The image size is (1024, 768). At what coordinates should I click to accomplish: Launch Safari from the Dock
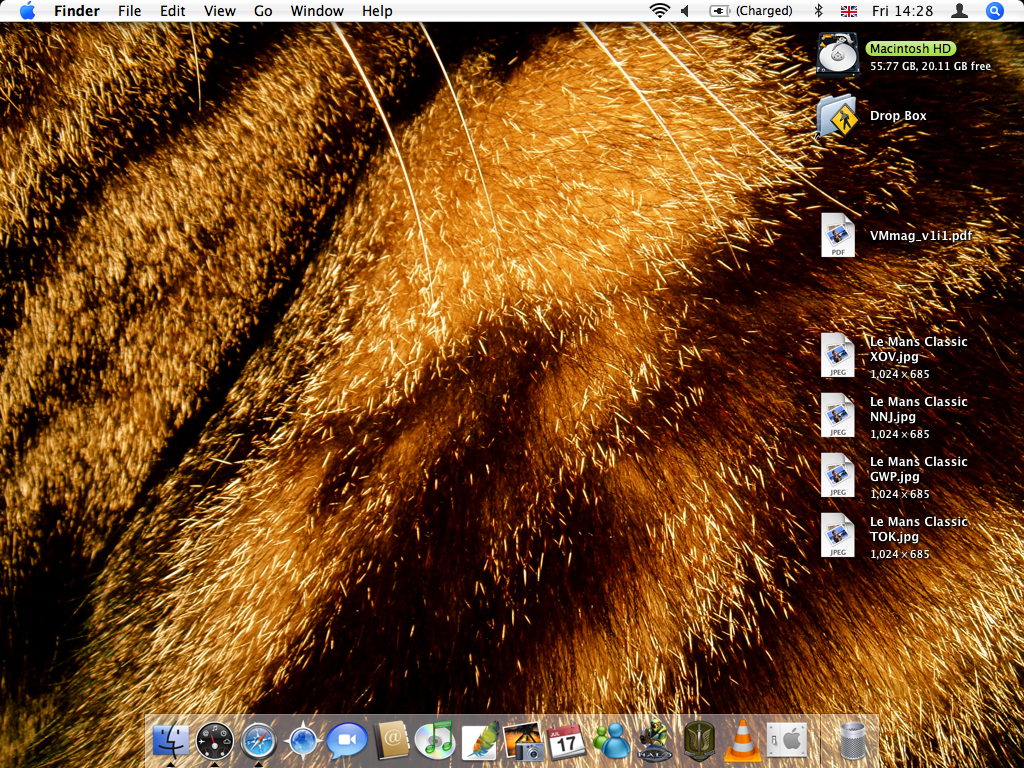[x=259, y=741]
